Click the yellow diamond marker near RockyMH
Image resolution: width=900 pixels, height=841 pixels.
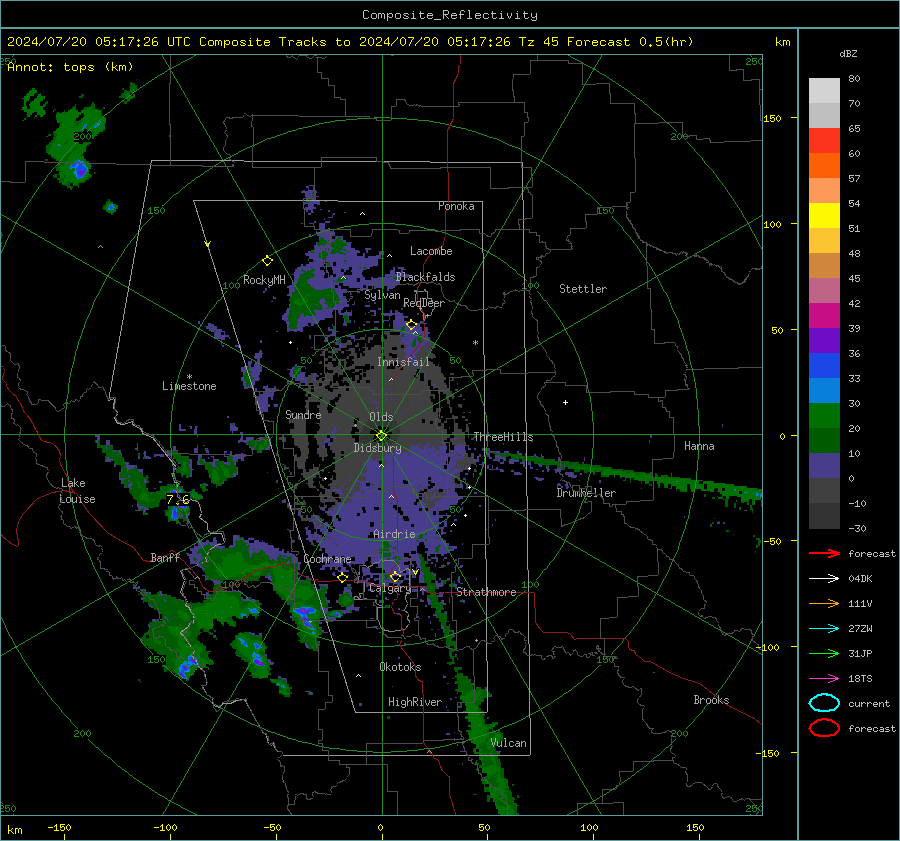tap(267, 261)
